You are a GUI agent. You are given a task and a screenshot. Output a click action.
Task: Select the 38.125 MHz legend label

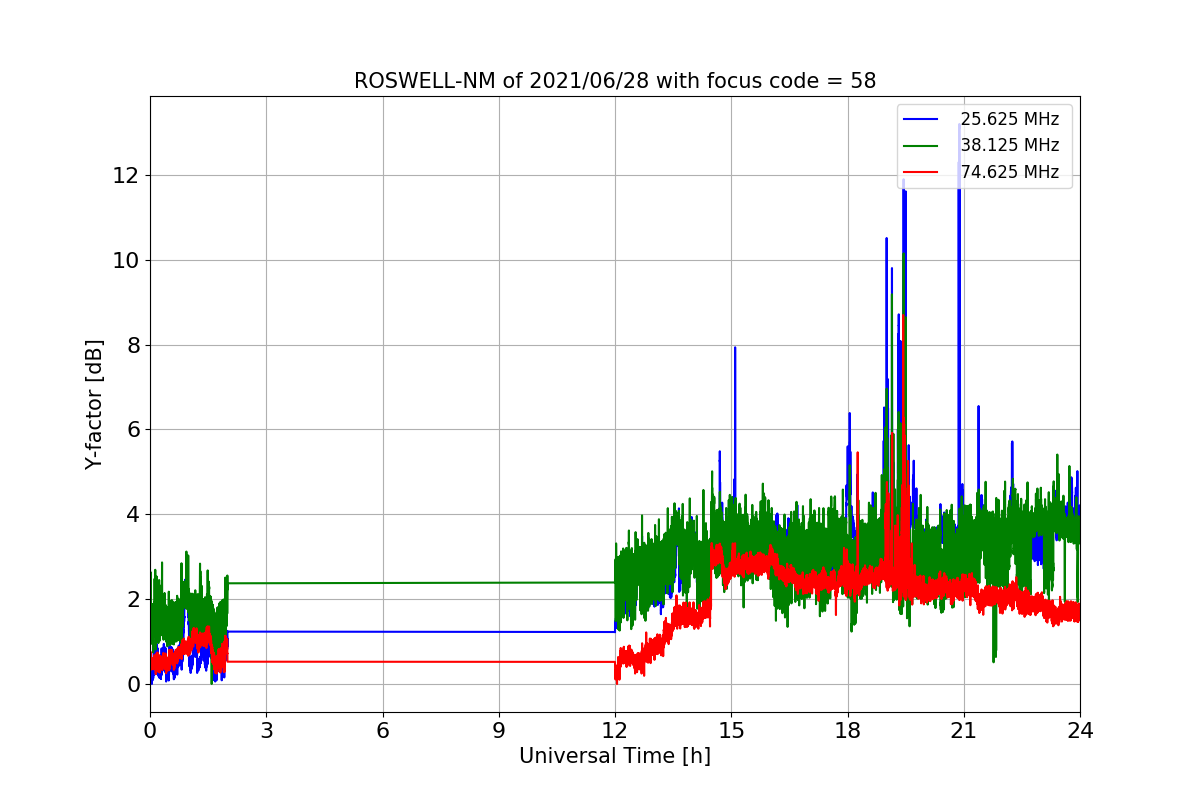[1009, 145]
